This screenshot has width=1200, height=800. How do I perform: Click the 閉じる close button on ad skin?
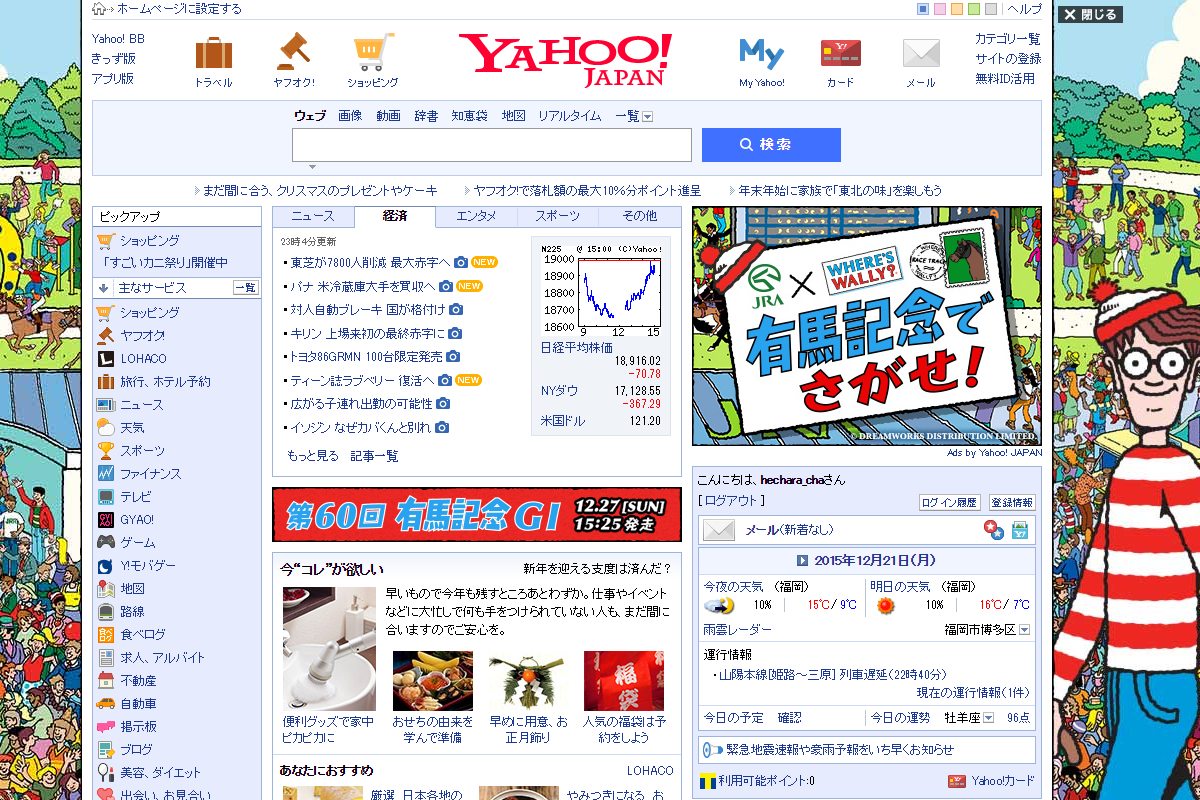[1091, 15]
